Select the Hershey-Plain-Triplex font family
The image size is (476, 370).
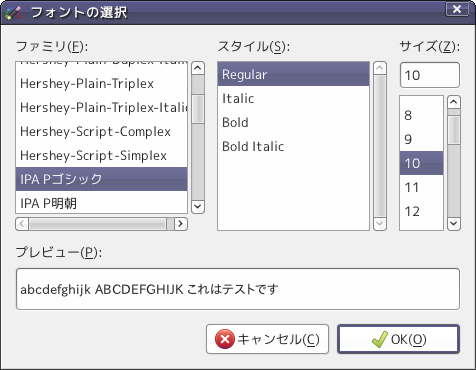coord(101,83)
